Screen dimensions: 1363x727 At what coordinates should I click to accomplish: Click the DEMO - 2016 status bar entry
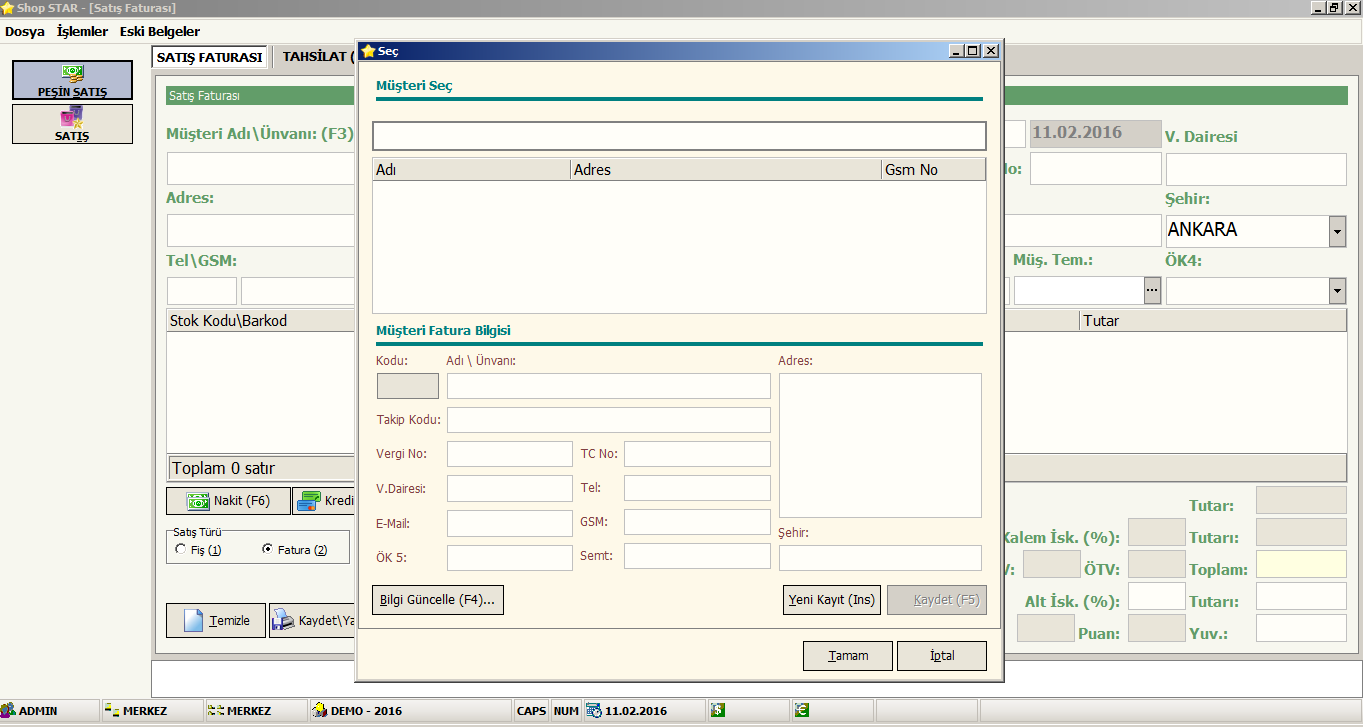point(410,711)
